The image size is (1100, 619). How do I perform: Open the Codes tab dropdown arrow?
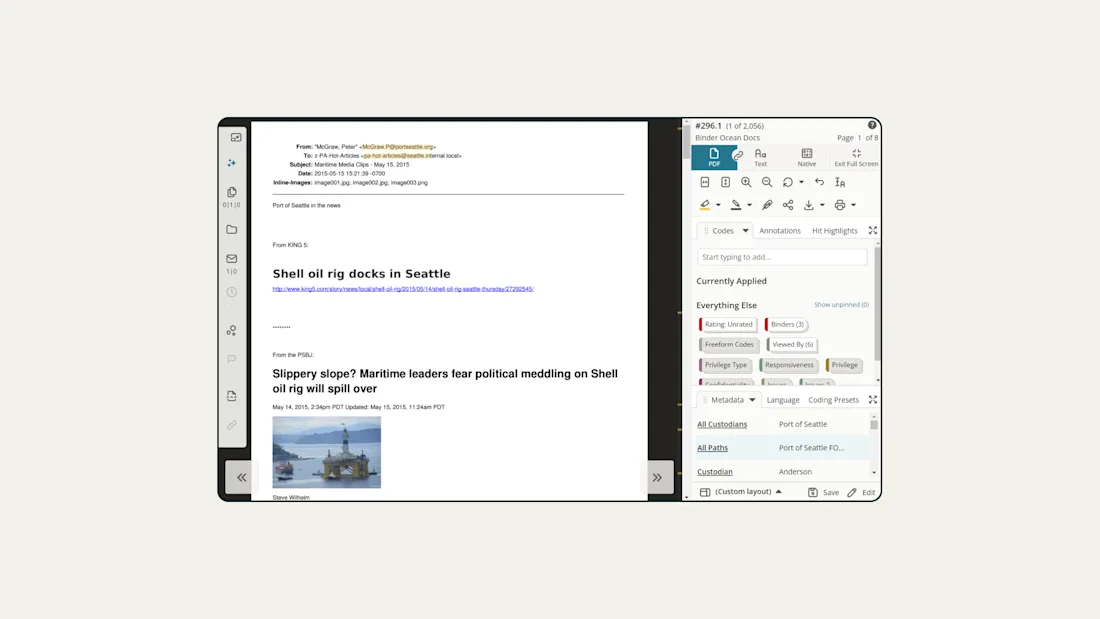(745, 231)
